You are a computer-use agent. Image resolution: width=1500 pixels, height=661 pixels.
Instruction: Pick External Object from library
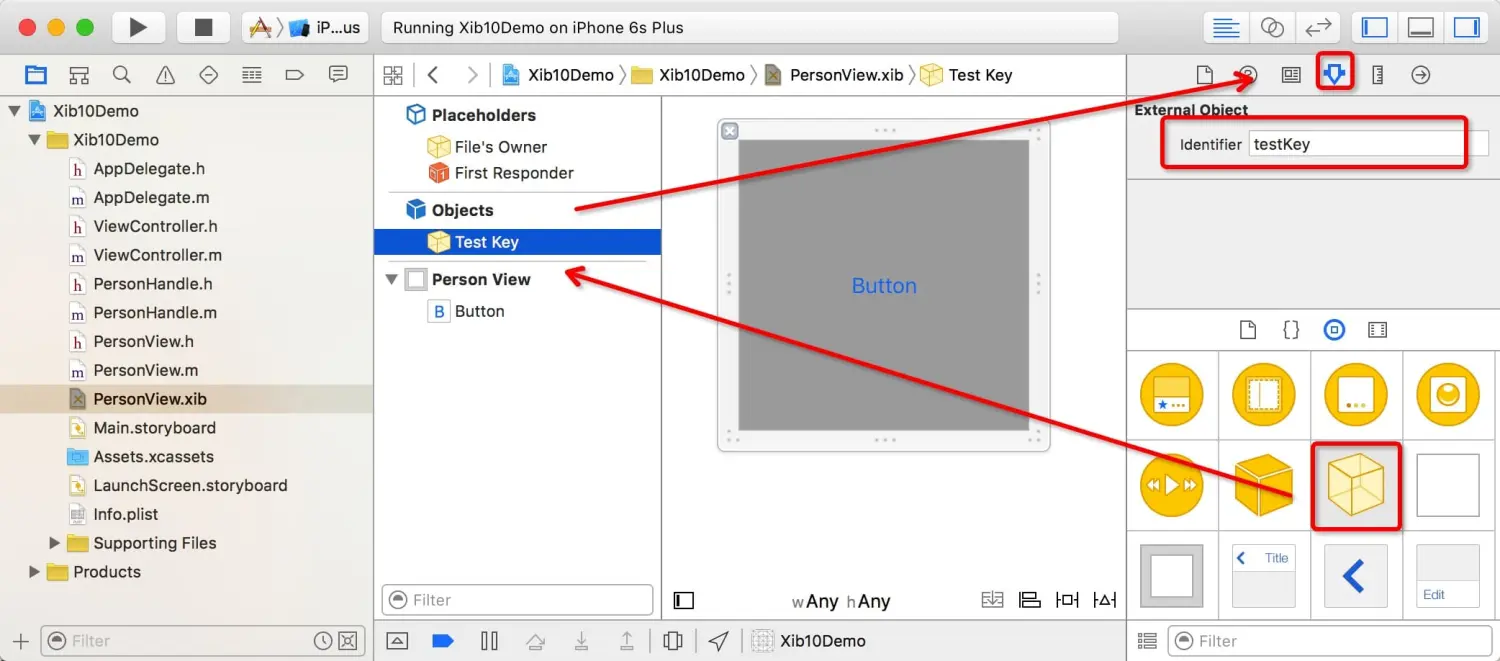click(1356, 486)
